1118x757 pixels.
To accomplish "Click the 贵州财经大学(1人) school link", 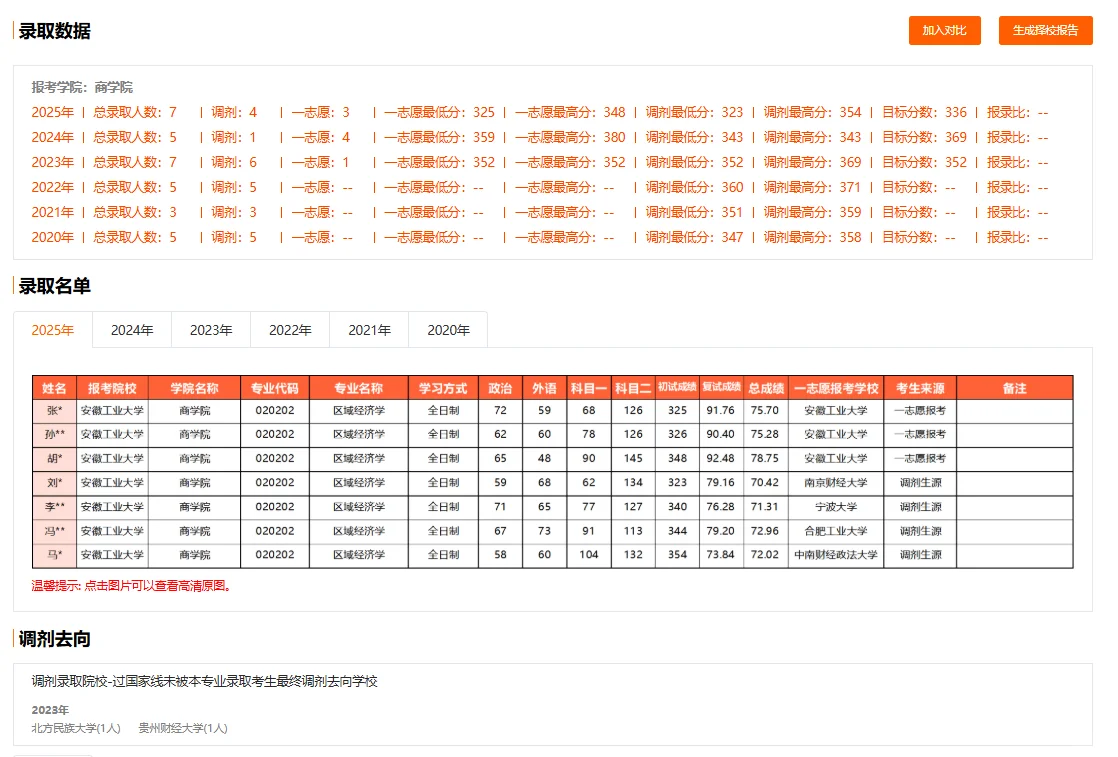I will point(185,728).
